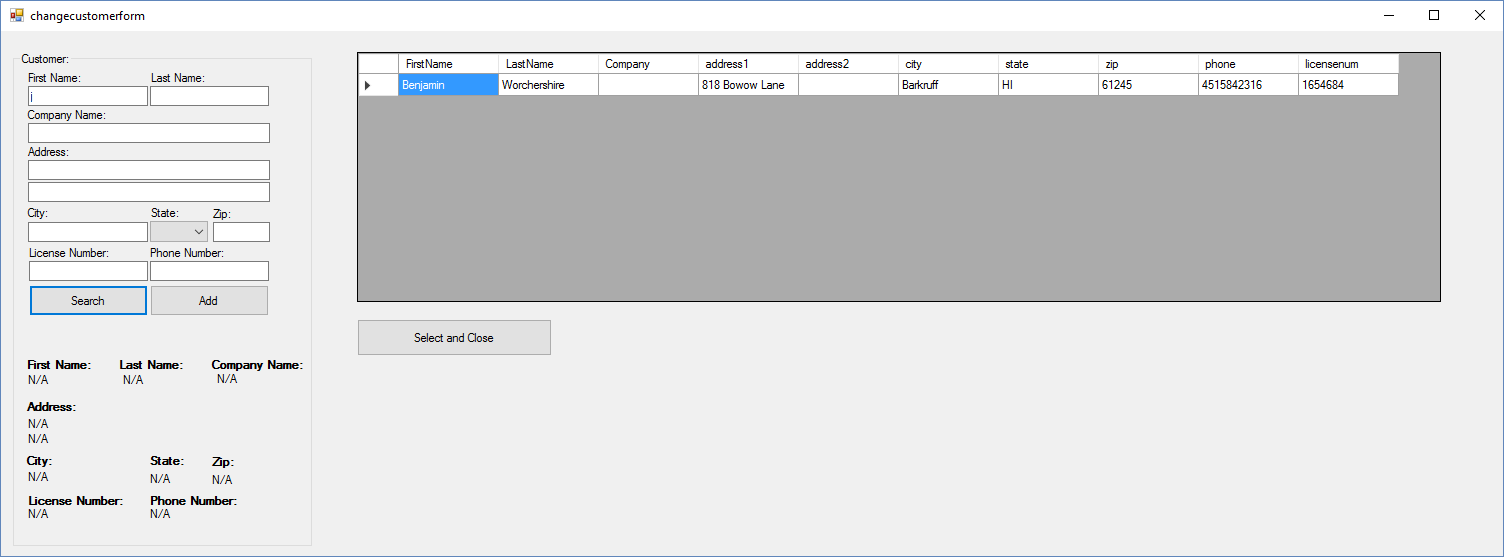Click the Zip input field
Image resolution: width=1504 pixels, height=557 pixels.
click(241, 232)
